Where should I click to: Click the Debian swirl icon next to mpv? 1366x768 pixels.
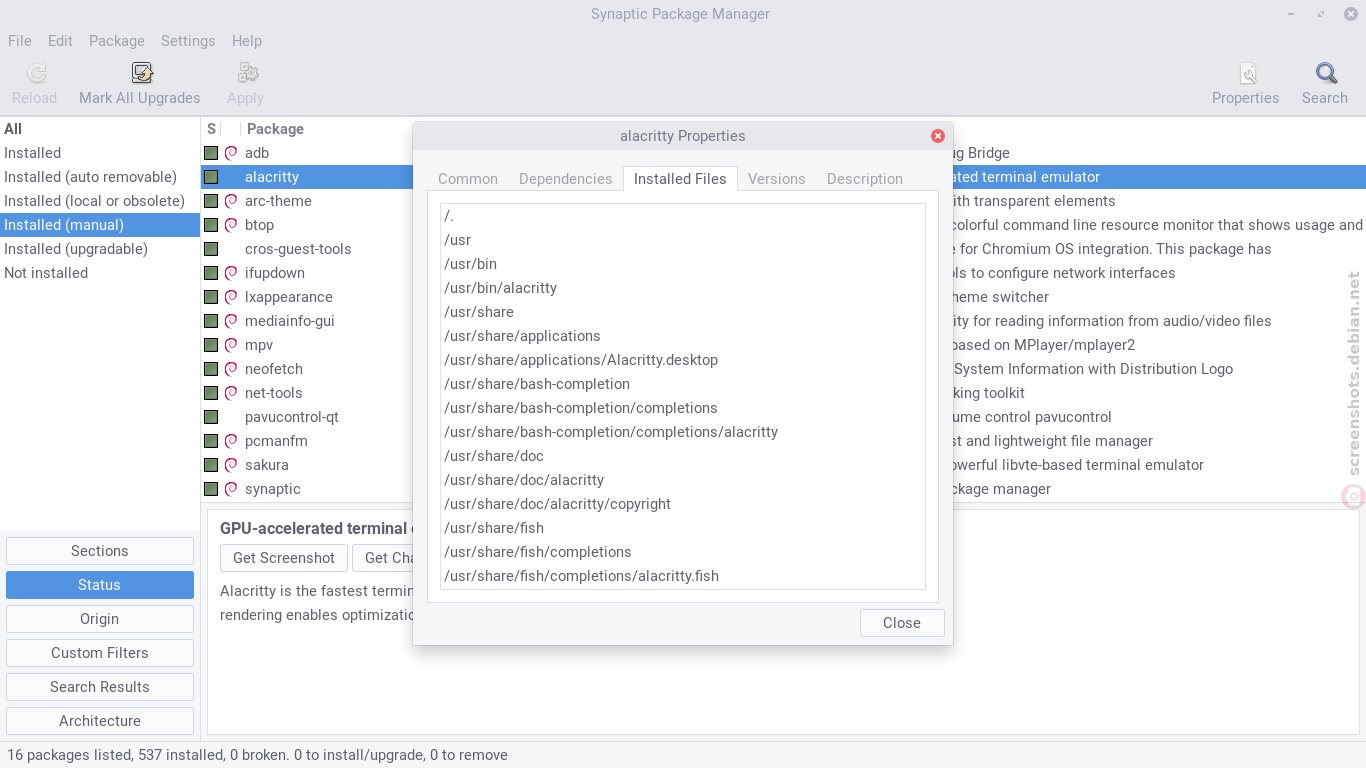coord(231,345)
